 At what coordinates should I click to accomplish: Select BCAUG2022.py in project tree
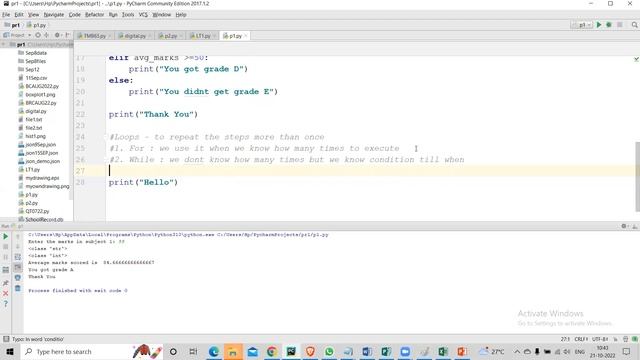42,86
